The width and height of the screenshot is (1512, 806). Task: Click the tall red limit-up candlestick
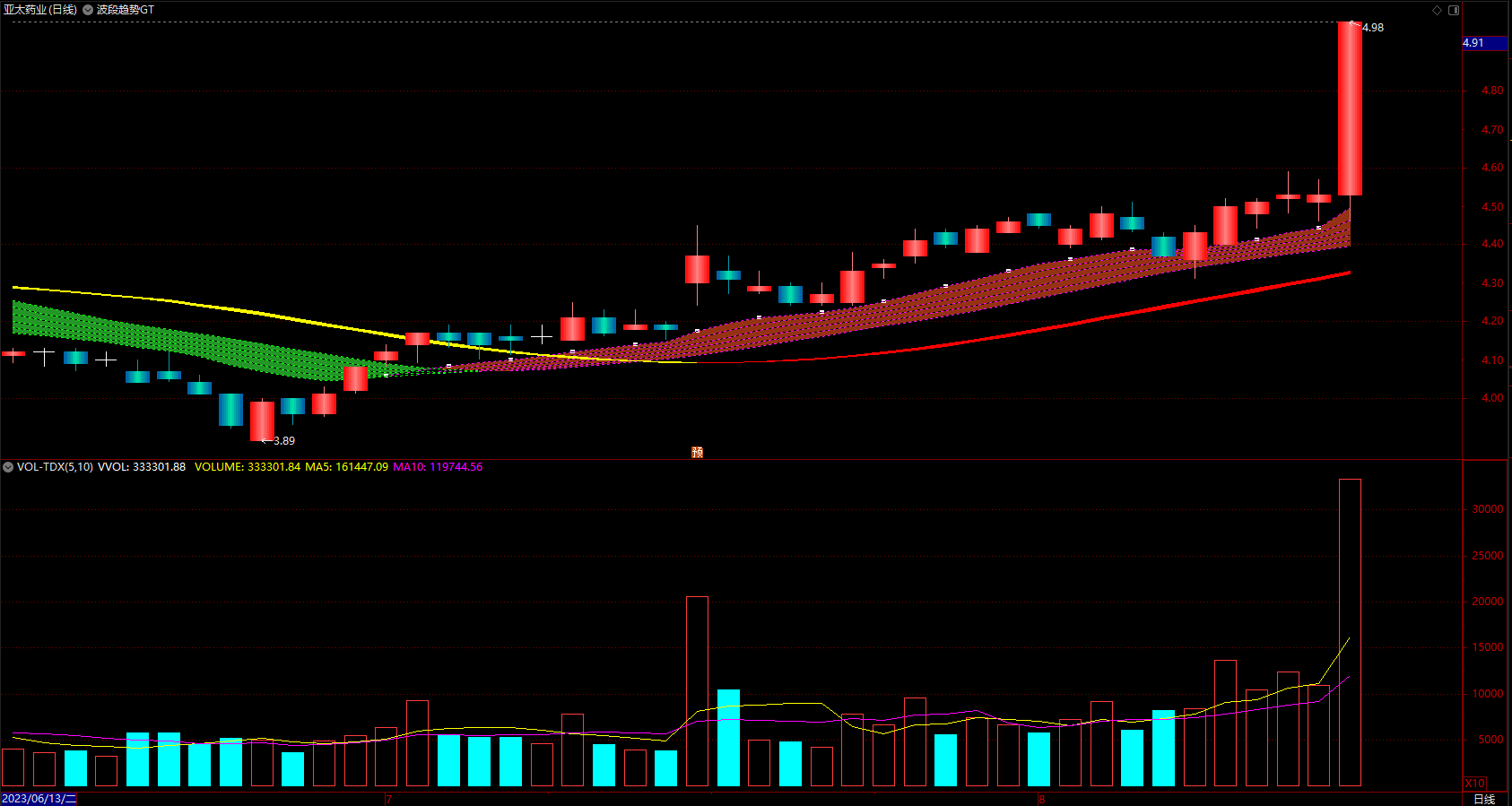pos(1350,108)
